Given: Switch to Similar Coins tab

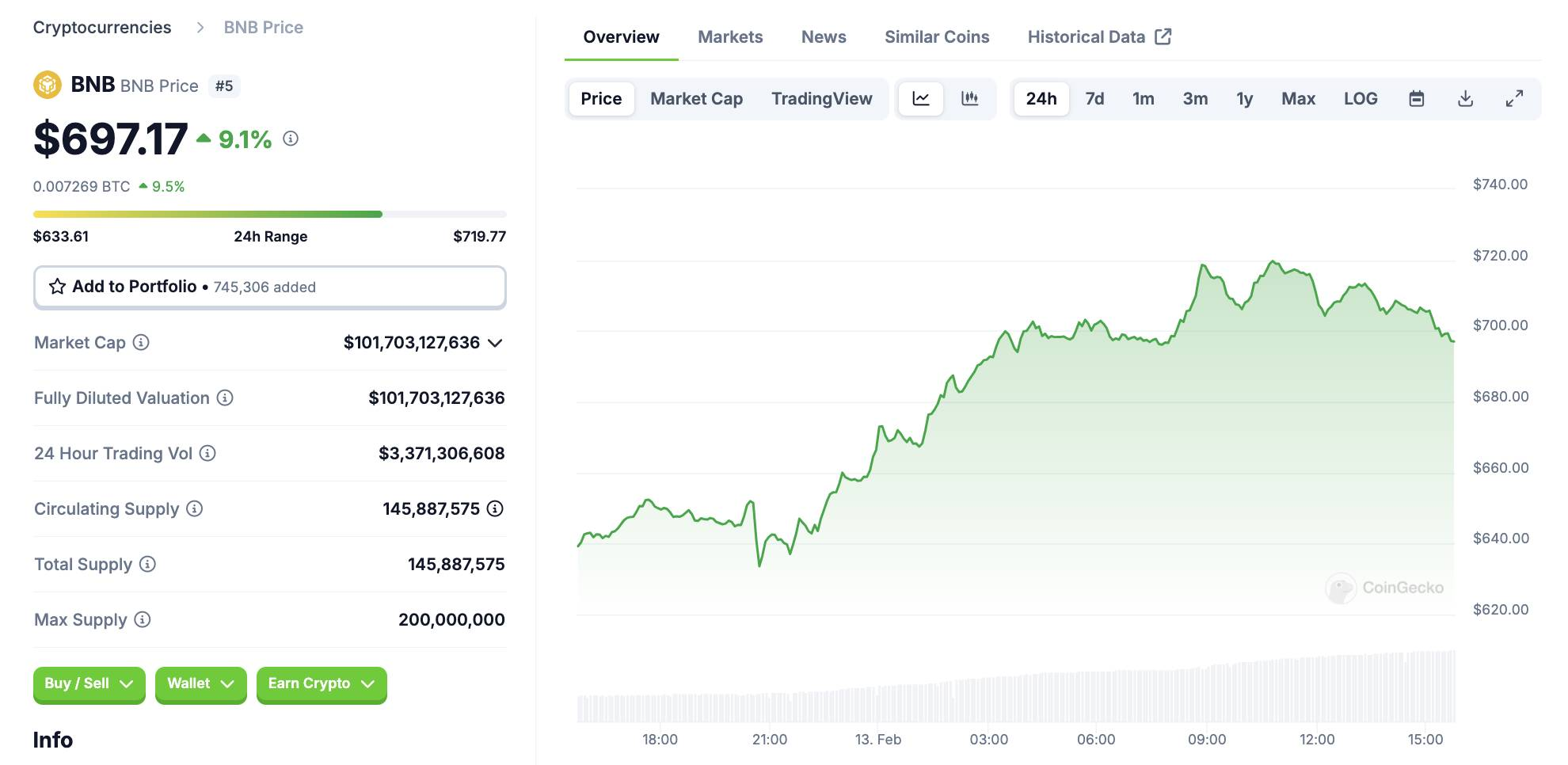Looking at the screenshot, I should tap(936, 37).
